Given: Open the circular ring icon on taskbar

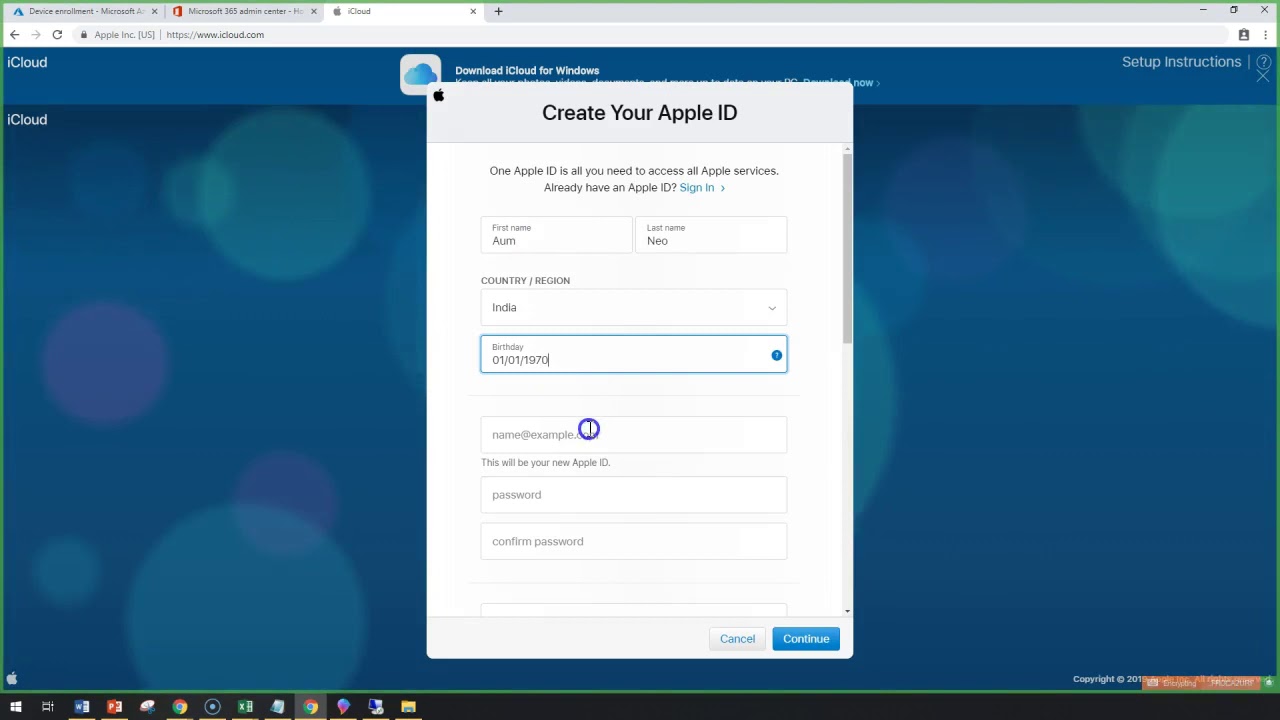Looking at the screenshot, I should click(x=212, y=707).
